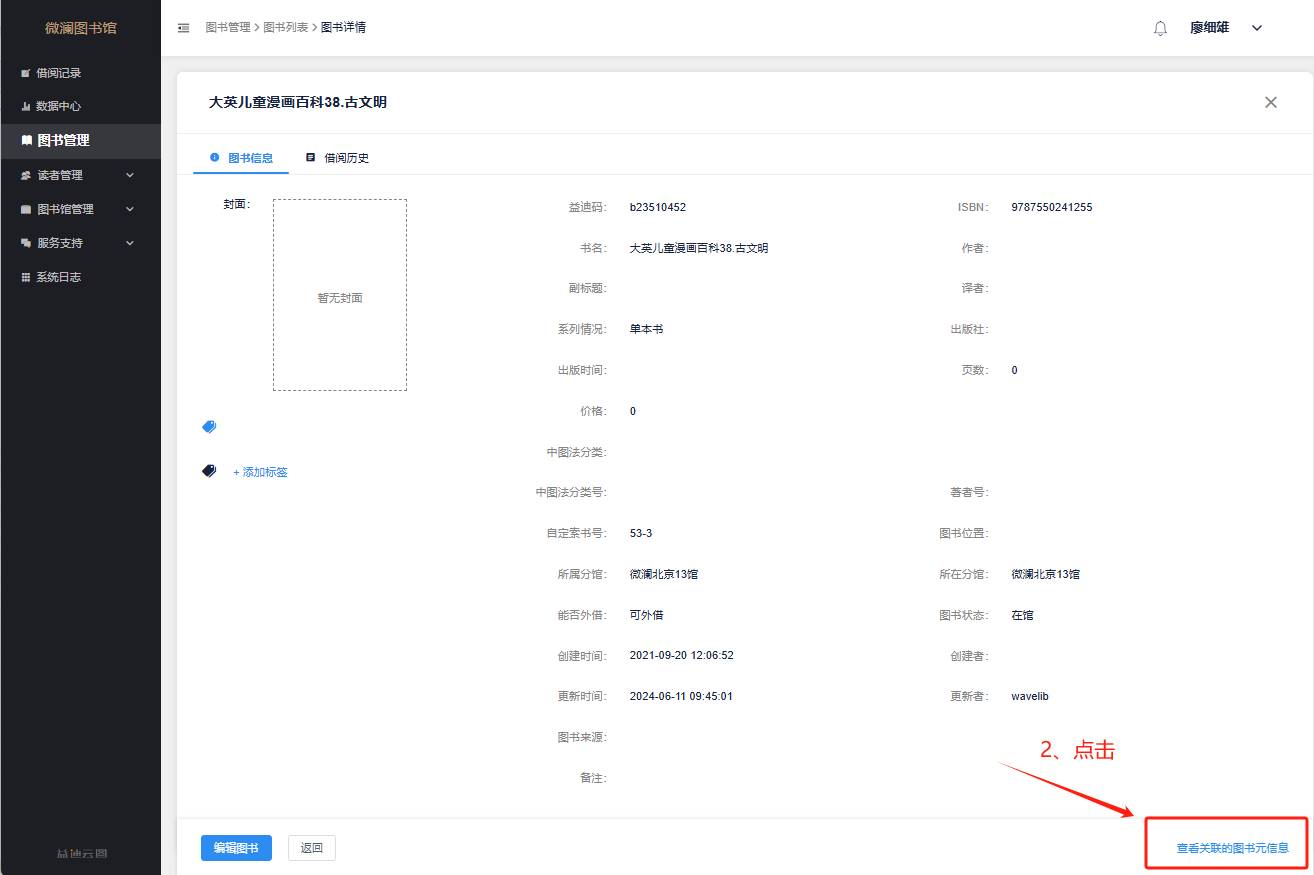Click the 图书列表 breadcrumb
This screenshot has width=1314, height=875.
click(x=285, y=27)
